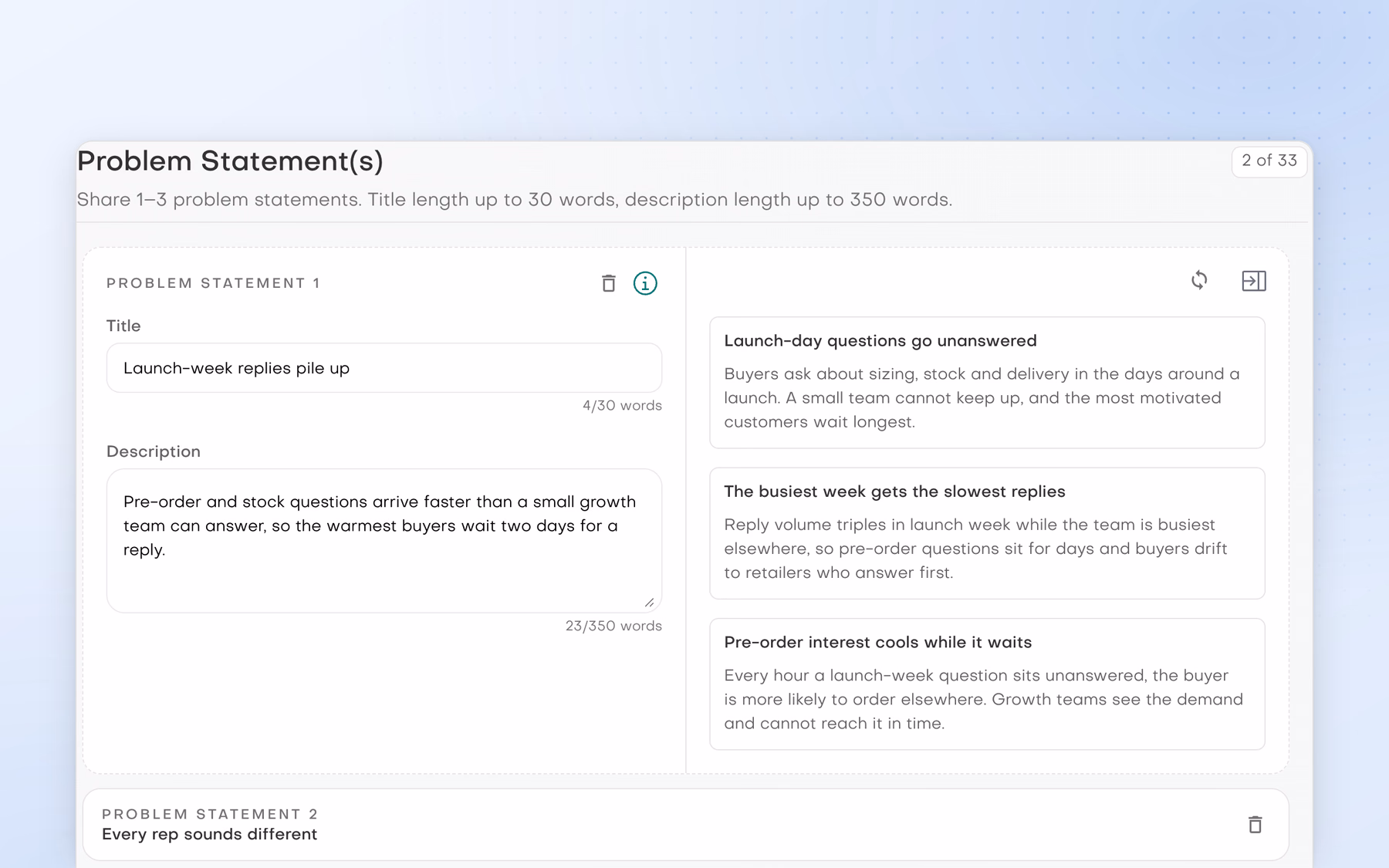Click the '23/350 words' description counter
This screenshot has height=868, width=1389.
[x=613, y=627]
